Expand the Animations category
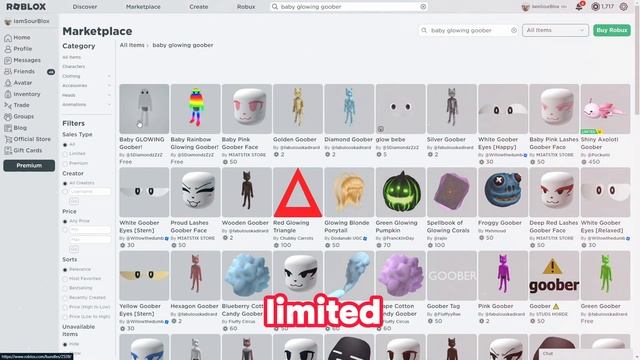Viewport: 640px width, 360px height. pyautogui.click(x=109, y=105)
